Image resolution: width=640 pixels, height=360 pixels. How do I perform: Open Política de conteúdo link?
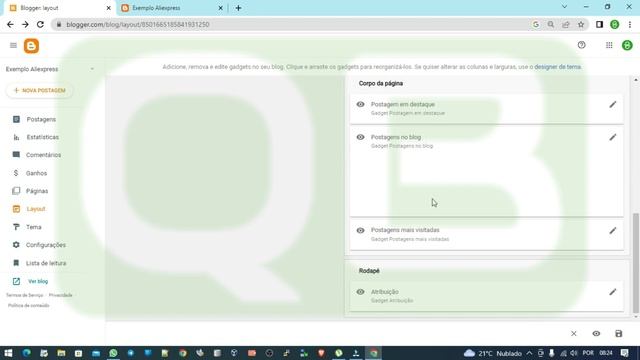point(29,305)
